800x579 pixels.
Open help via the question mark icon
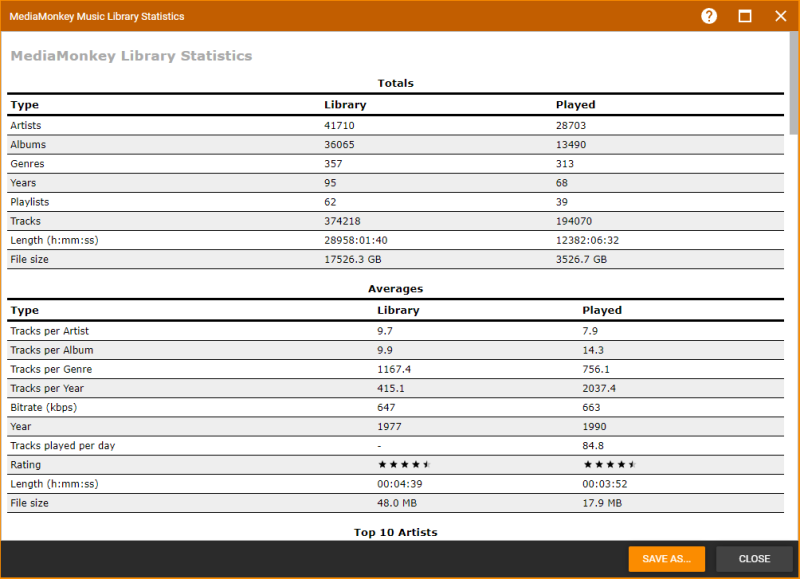[x=709, y=16]
